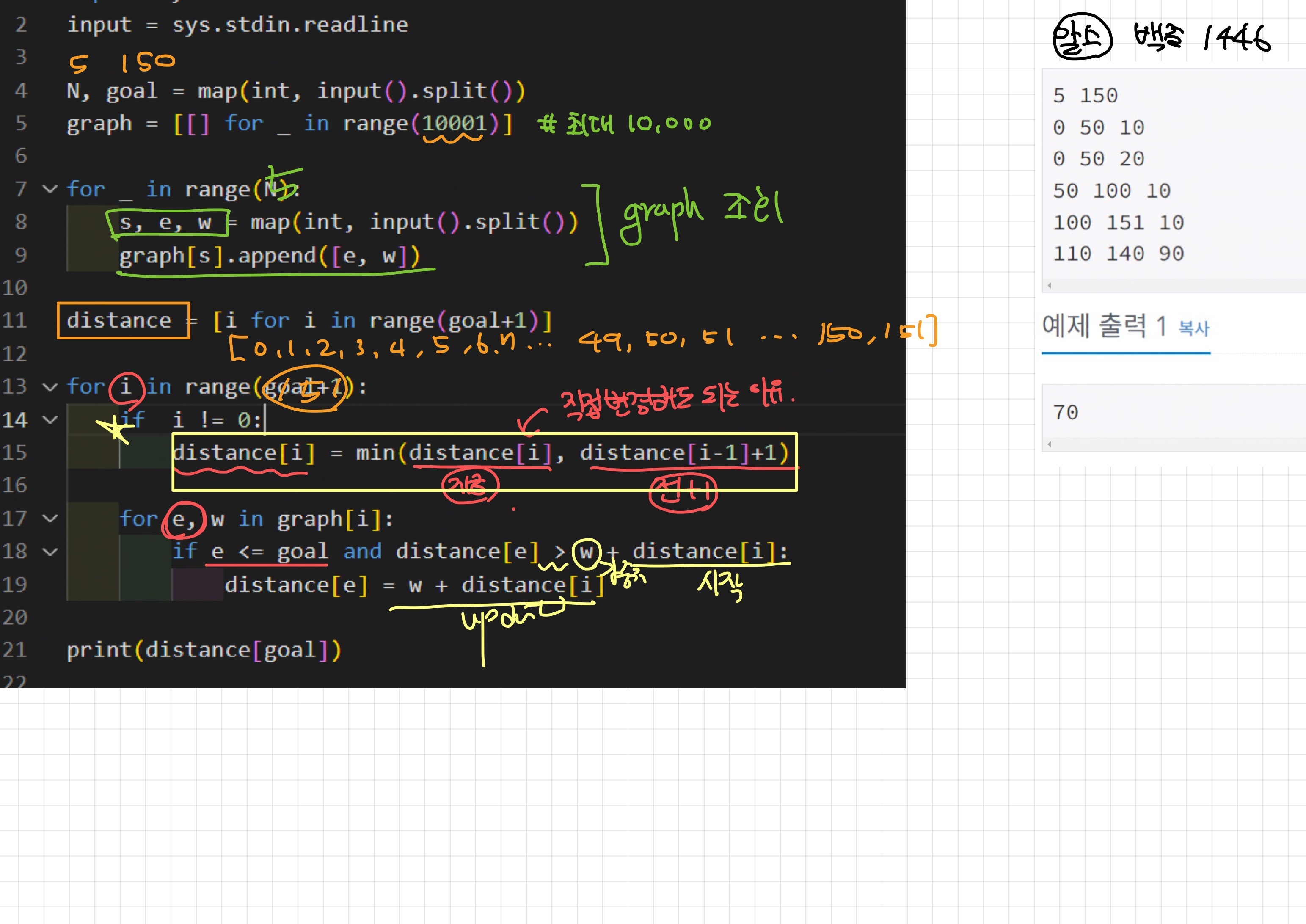Image resolution: width=1306 pixels, height=924 pixels.
Task: Click the boxed 'distance' variable on line 11
Action: click(119, 321)
